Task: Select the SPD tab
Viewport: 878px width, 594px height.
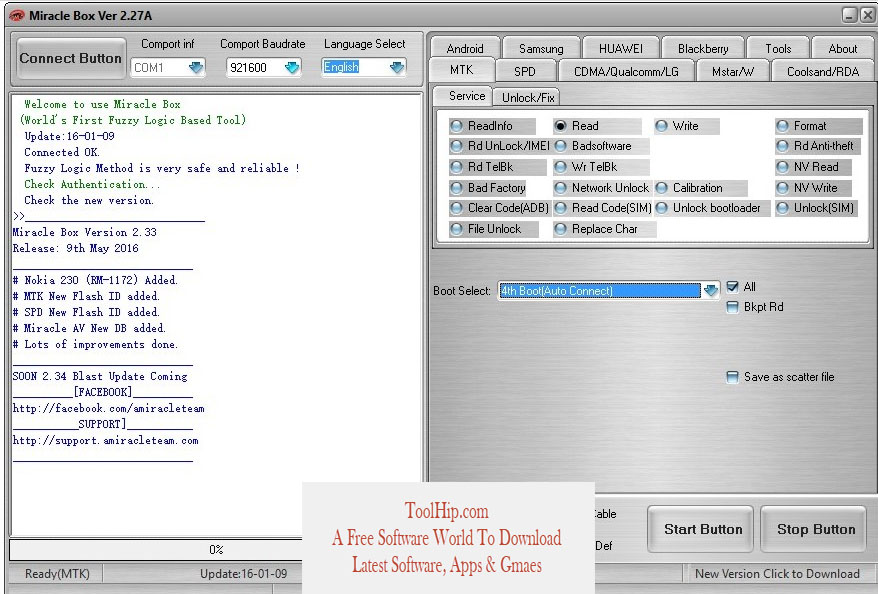Action: coord(525,72)
